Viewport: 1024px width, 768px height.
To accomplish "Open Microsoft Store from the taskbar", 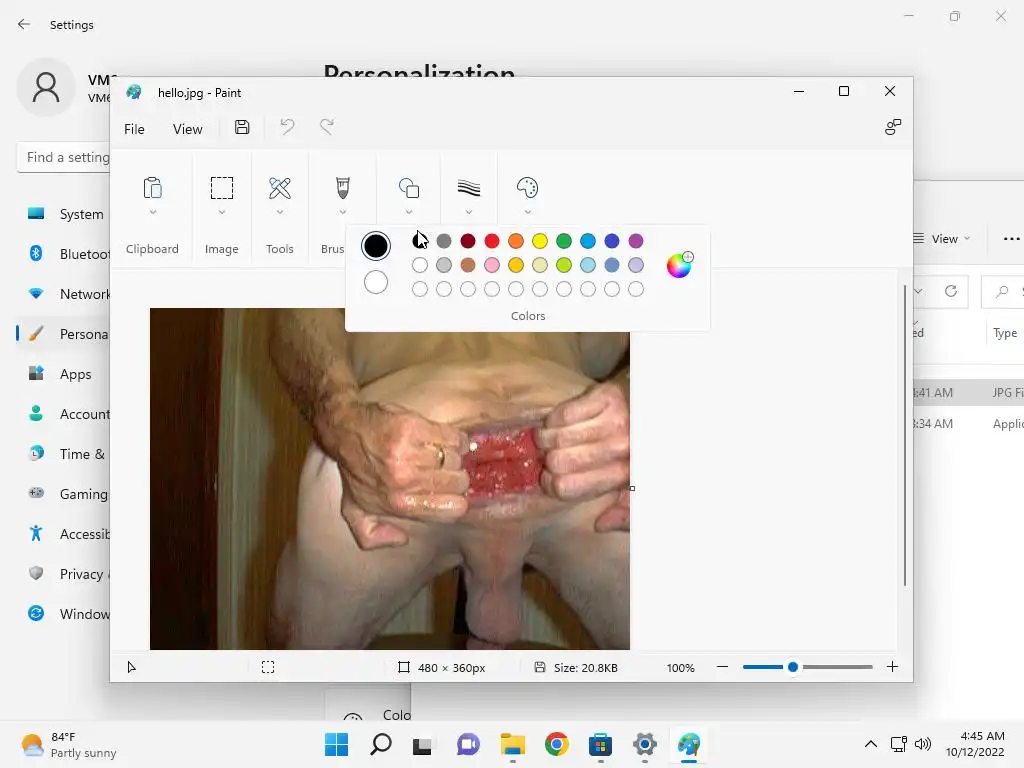I will pyautogui.click(x=600, y=744).
